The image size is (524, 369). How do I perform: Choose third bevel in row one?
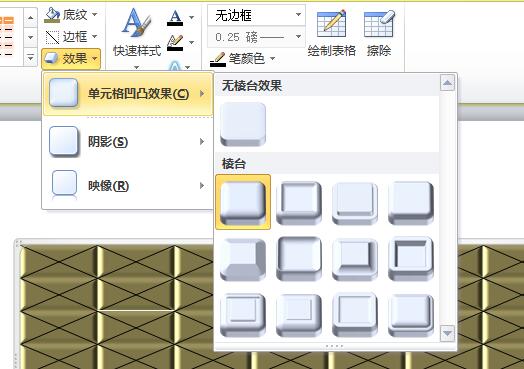click(x=355, y=202)
